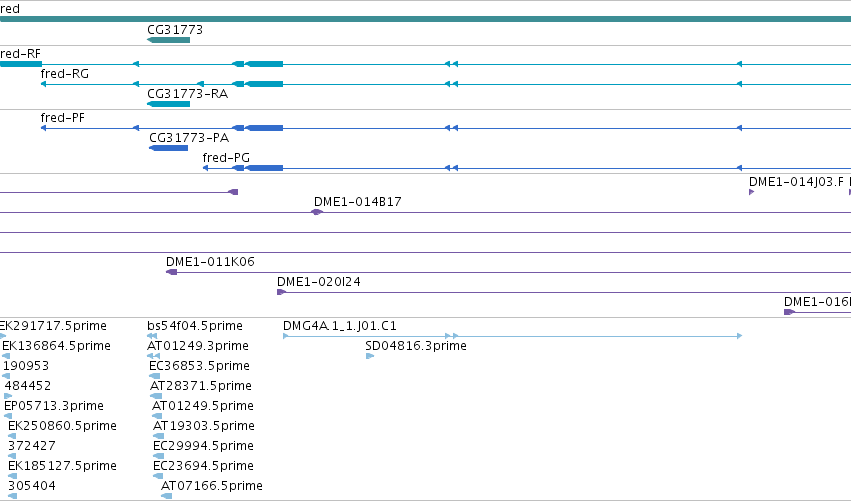Viewport: 851px width, 501px height.
Task: Open the EC23694.5prime label
Action: tap(204, 466)
